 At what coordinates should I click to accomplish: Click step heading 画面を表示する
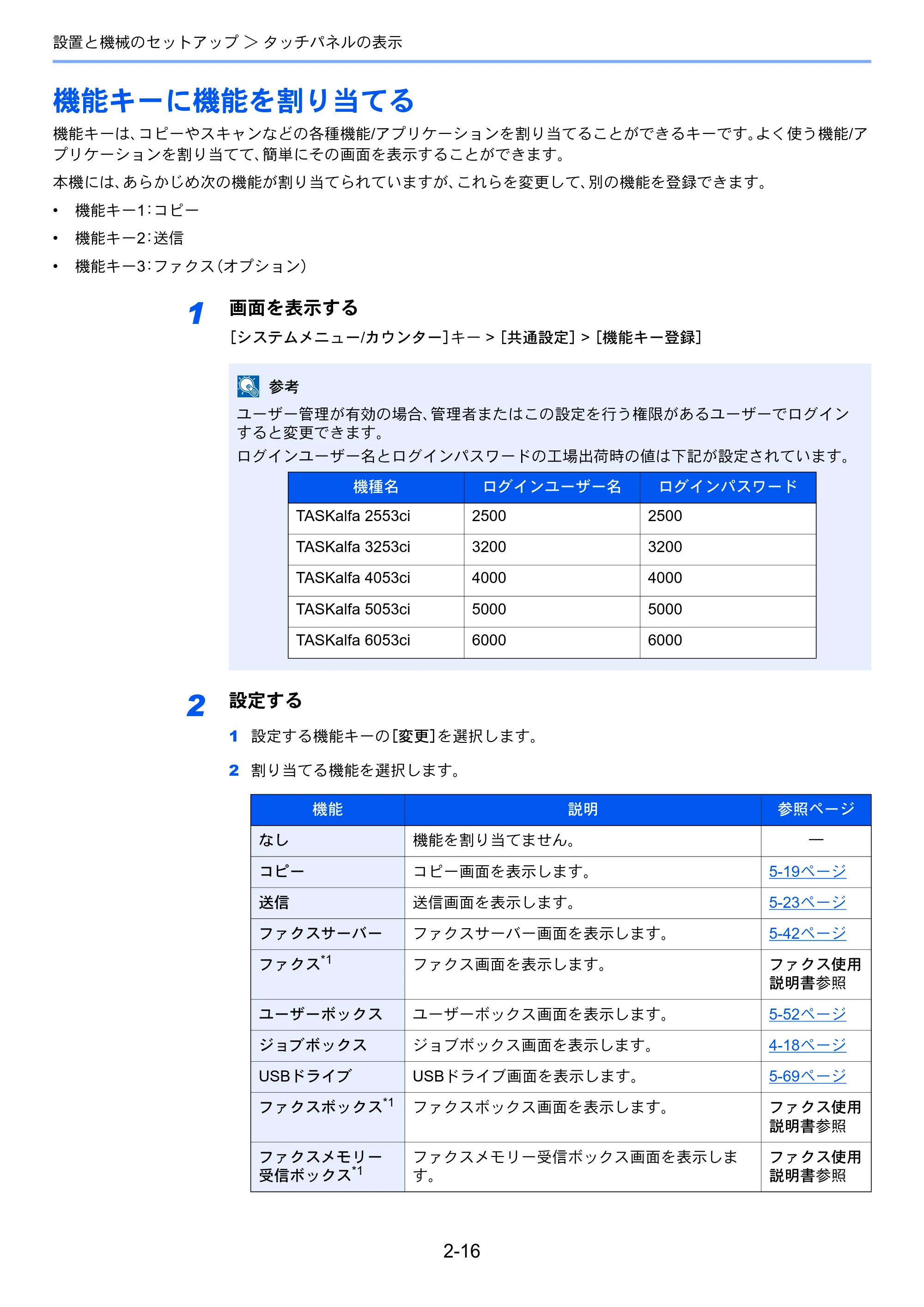(293, 308)
